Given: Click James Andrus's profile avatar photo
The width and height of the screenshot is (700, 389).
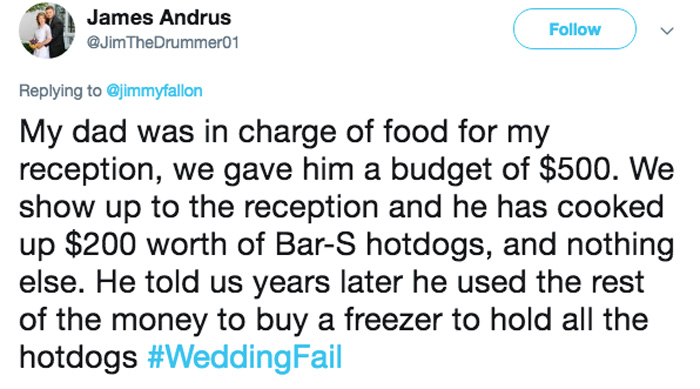Looking at the screenshot, I should tap(46, 30).
